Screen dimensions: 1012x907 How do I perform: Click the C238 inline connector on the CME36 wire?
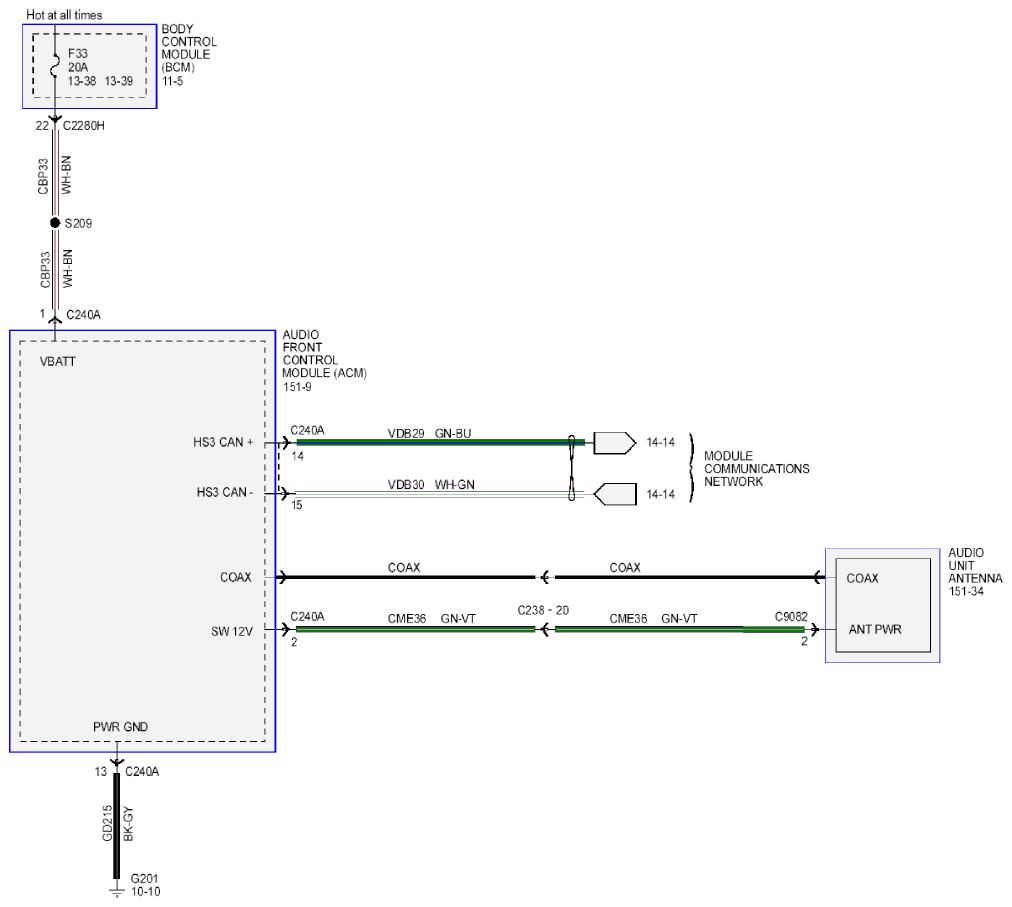point(545,629)
